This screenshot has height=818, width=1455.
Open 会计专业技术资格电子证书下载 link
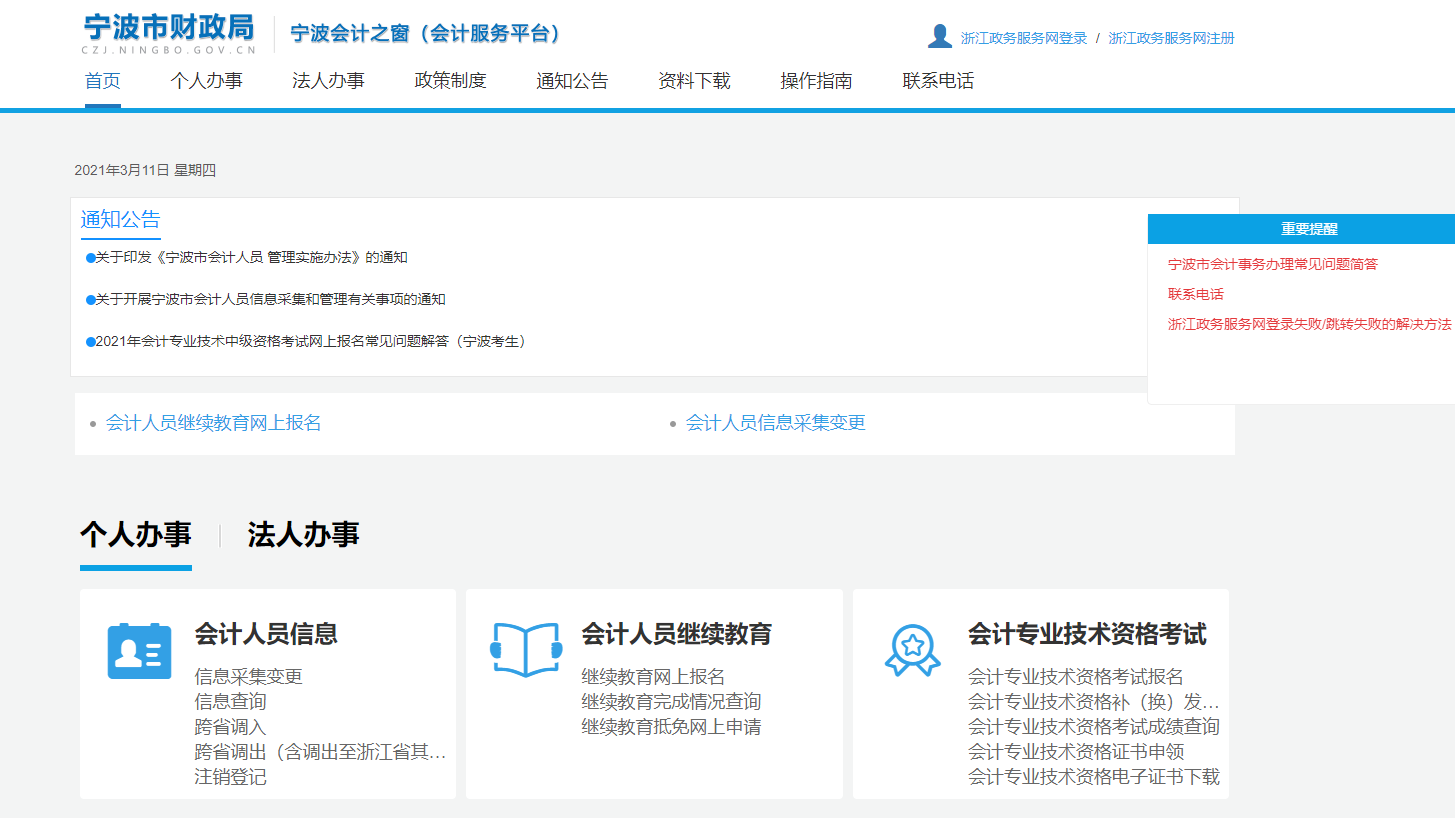[1093, 777]
